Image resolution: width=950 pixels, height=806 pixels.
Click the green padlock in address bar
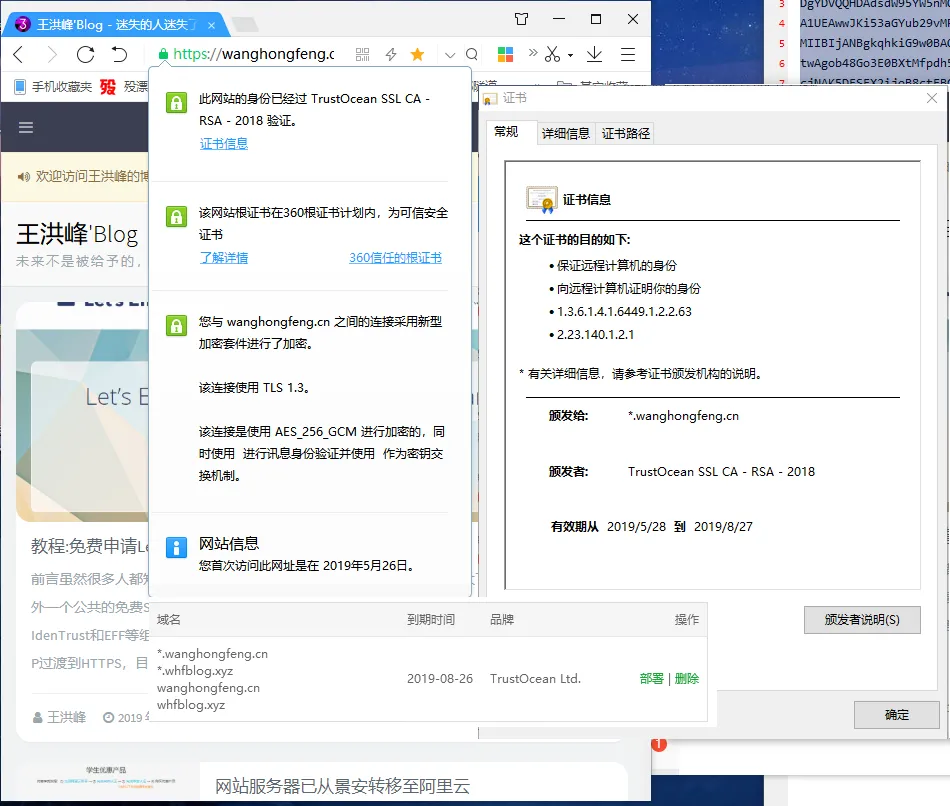(x=163, y=54)
